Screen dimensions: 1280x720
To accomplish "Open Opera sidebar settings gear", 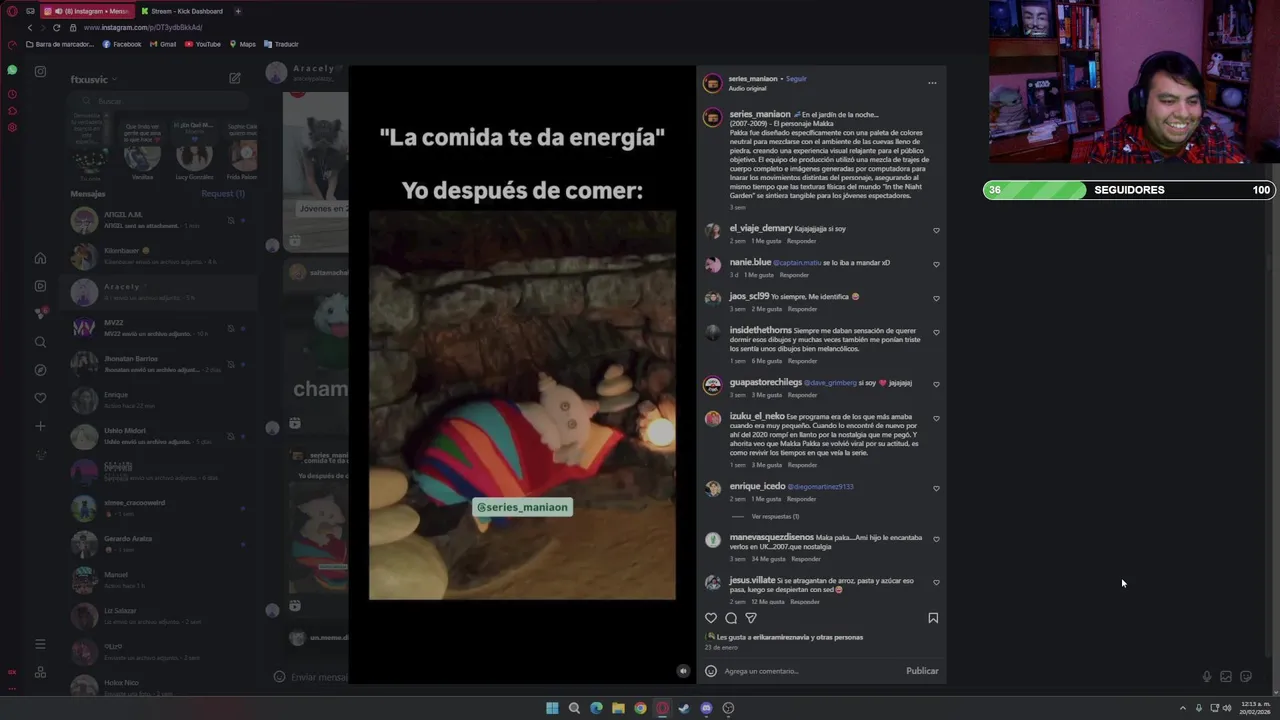I will click(x=12, y=127).
